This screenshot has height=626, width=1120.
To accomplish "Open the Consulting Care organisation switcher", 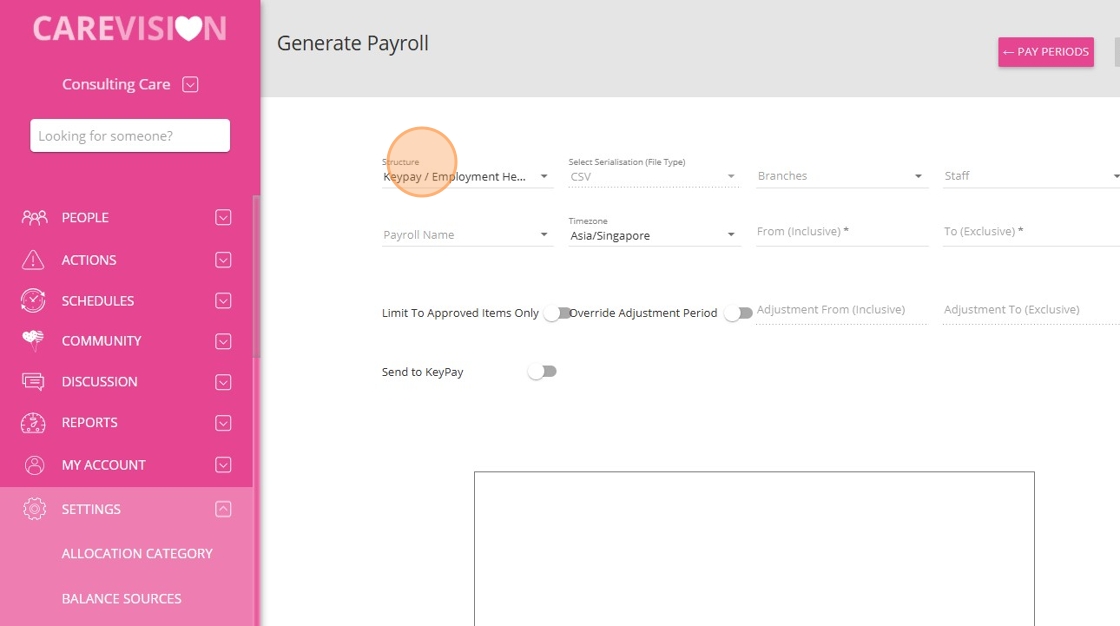I will coord(190,84).
